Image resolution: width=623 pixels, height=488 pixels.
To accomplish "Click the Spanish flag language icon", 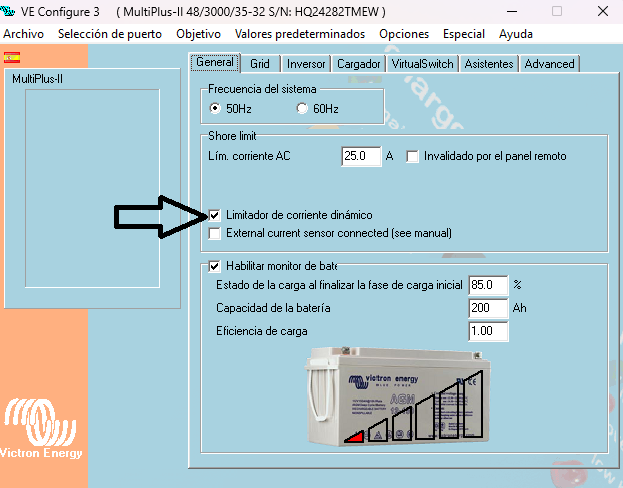I will (12, 58).
